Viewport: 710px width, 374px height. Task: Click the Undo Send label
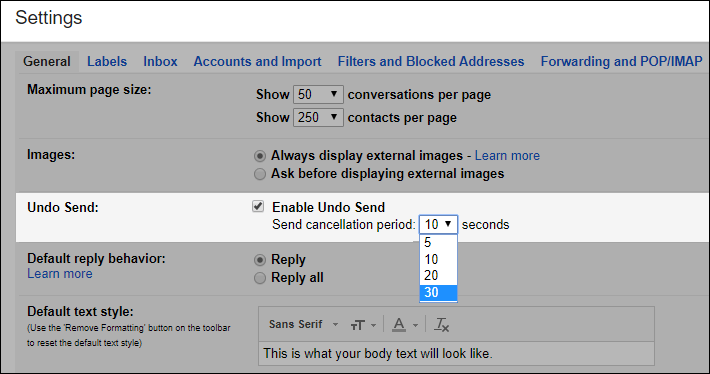pyautogui.click(x=63, y=207)
